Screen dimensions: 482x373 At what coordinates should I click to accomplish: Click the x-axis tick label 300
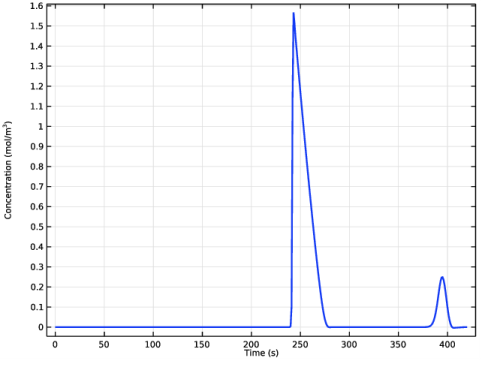pos(349,345)
